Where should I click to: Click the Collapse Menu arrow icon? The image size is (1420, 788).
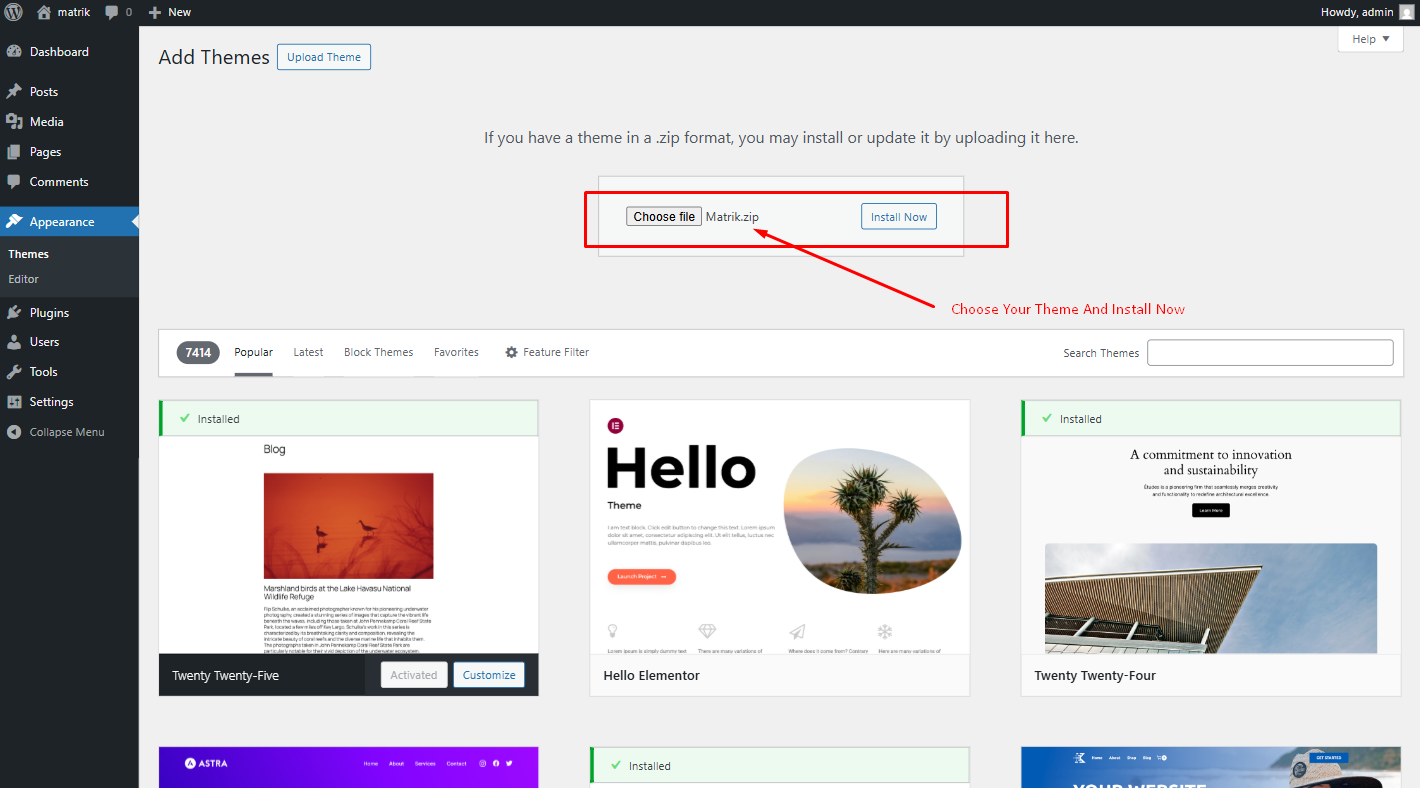tap(14, 432)
